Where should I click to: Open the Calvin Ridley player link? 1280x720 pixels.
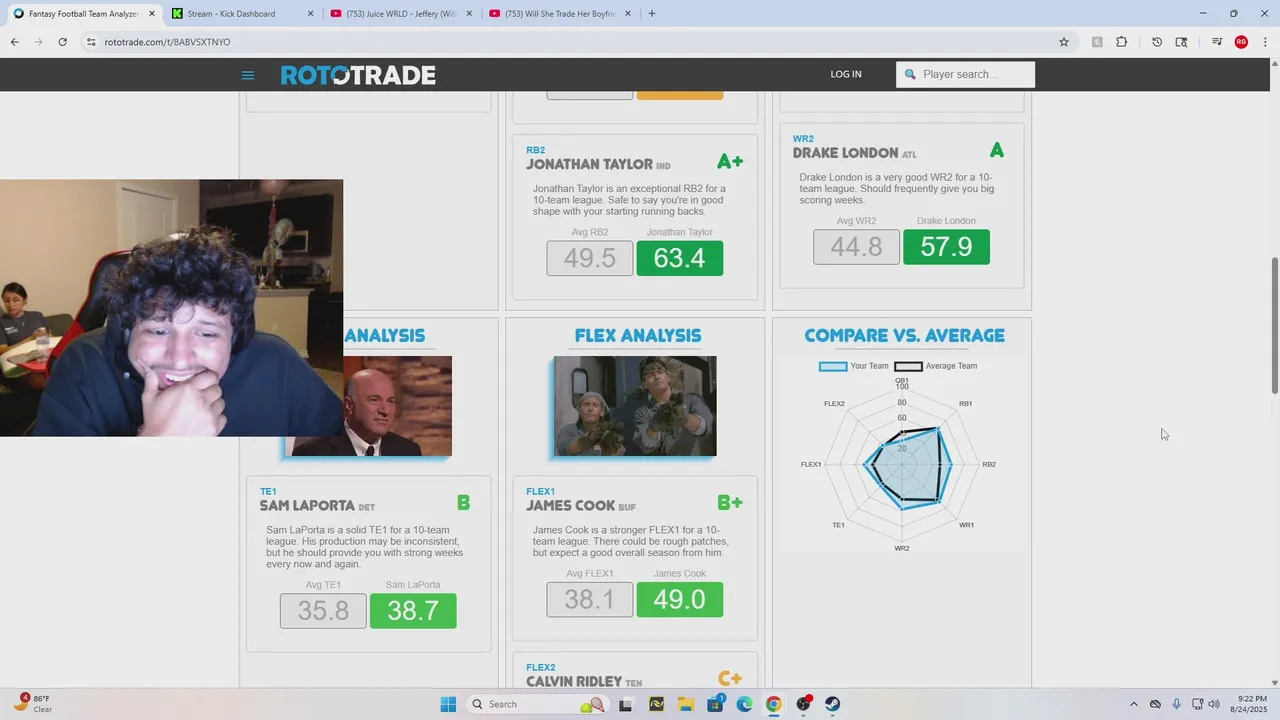pyautogui.click(x=575, y=681)
